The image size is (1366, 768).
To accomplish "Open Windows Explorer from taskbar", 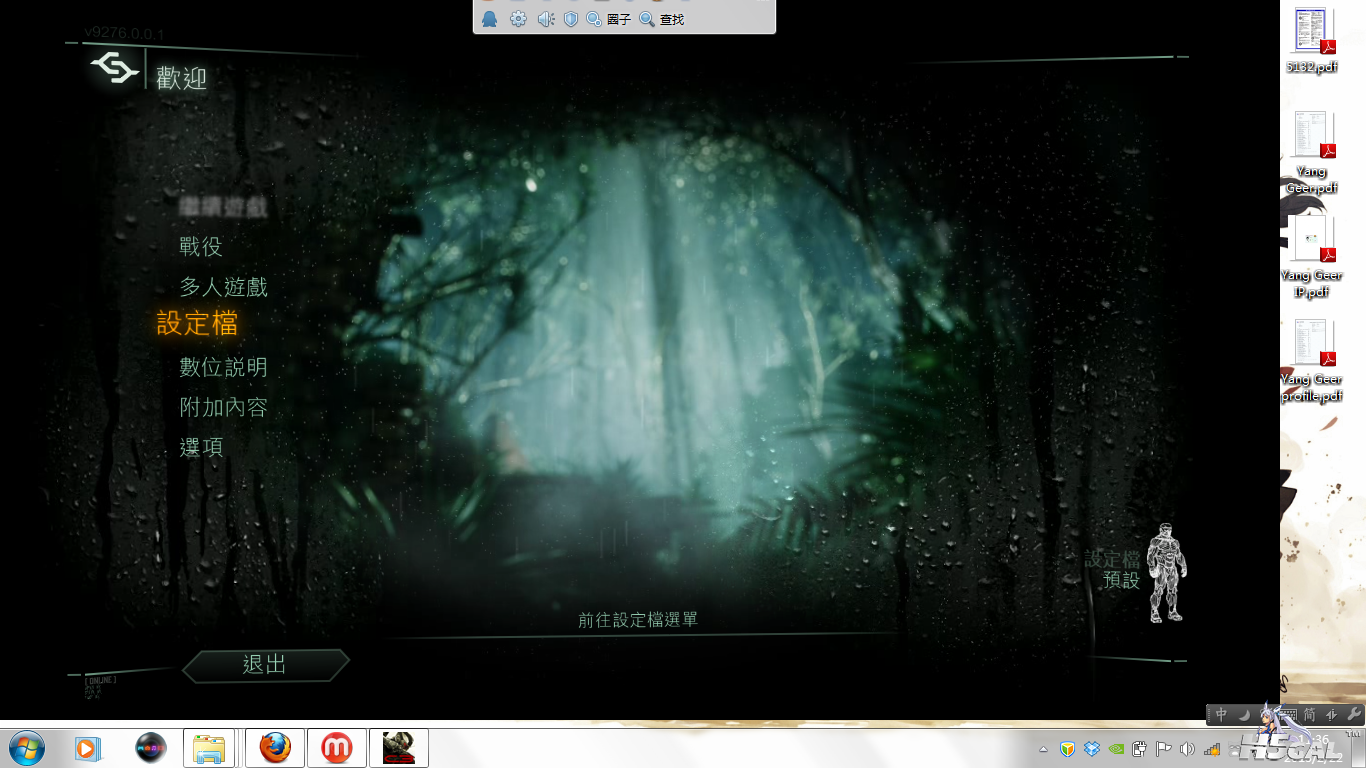I will click(209, 748).
